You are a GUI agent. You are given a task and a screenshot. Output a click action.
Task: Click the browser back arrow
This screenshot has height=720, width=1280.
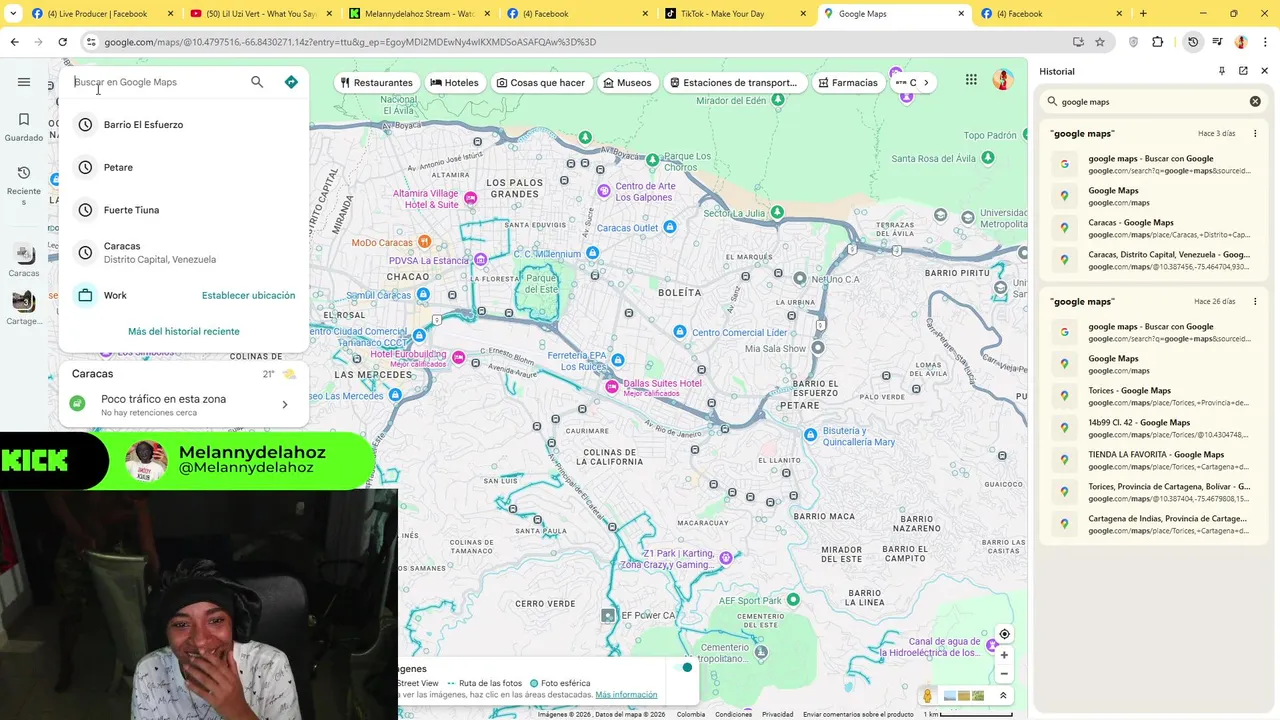pos(14,42)
